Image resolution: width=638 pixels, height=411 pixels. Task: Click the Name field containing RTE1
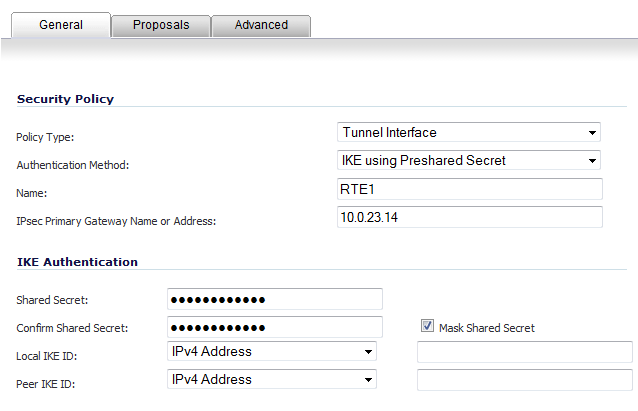[x=470, y=189]
